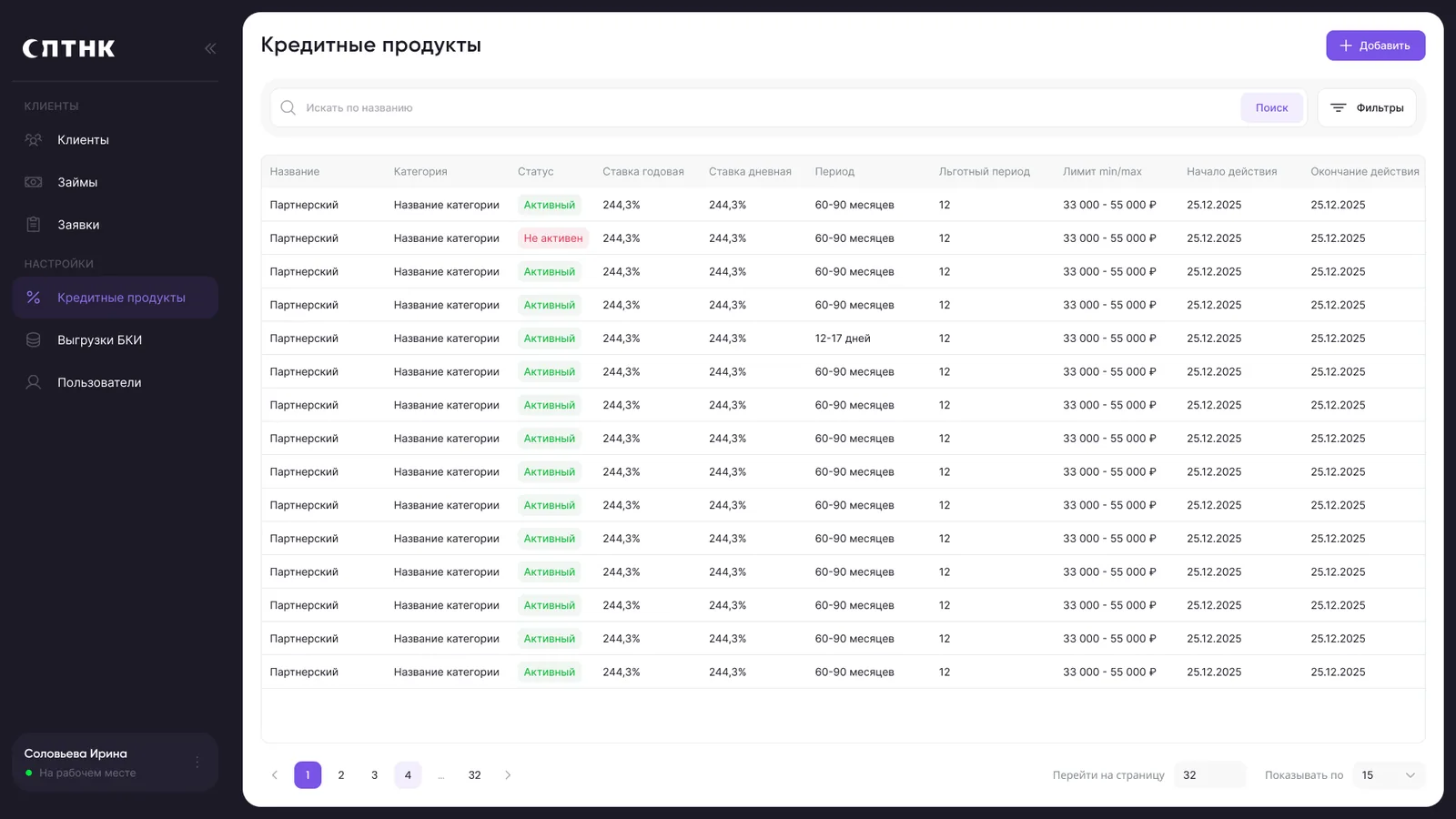Click the Не активен status badge

pyautogui.click(x=553, y=238)
